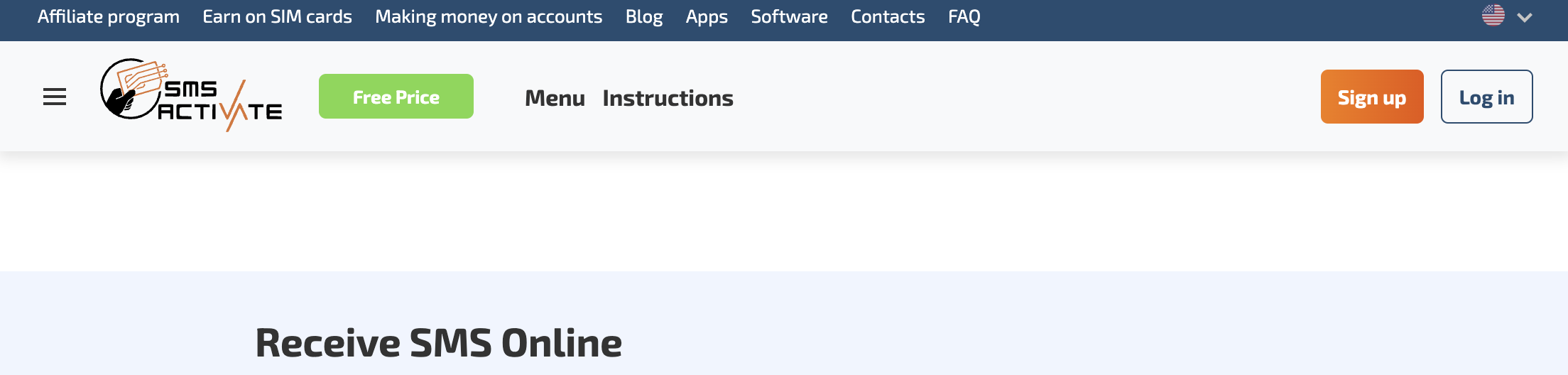1568x375 pixels.
Task: Click the green Free Price button
Action: [396, 97]
